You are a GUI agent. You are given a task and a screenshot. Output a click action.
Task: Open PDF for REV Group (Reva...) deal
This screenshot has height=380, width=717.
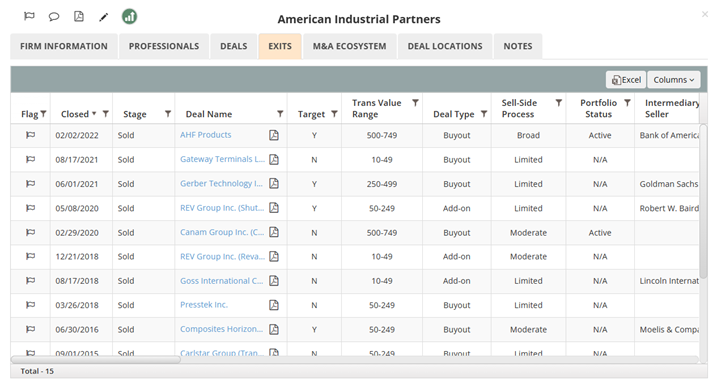point(274,256)
